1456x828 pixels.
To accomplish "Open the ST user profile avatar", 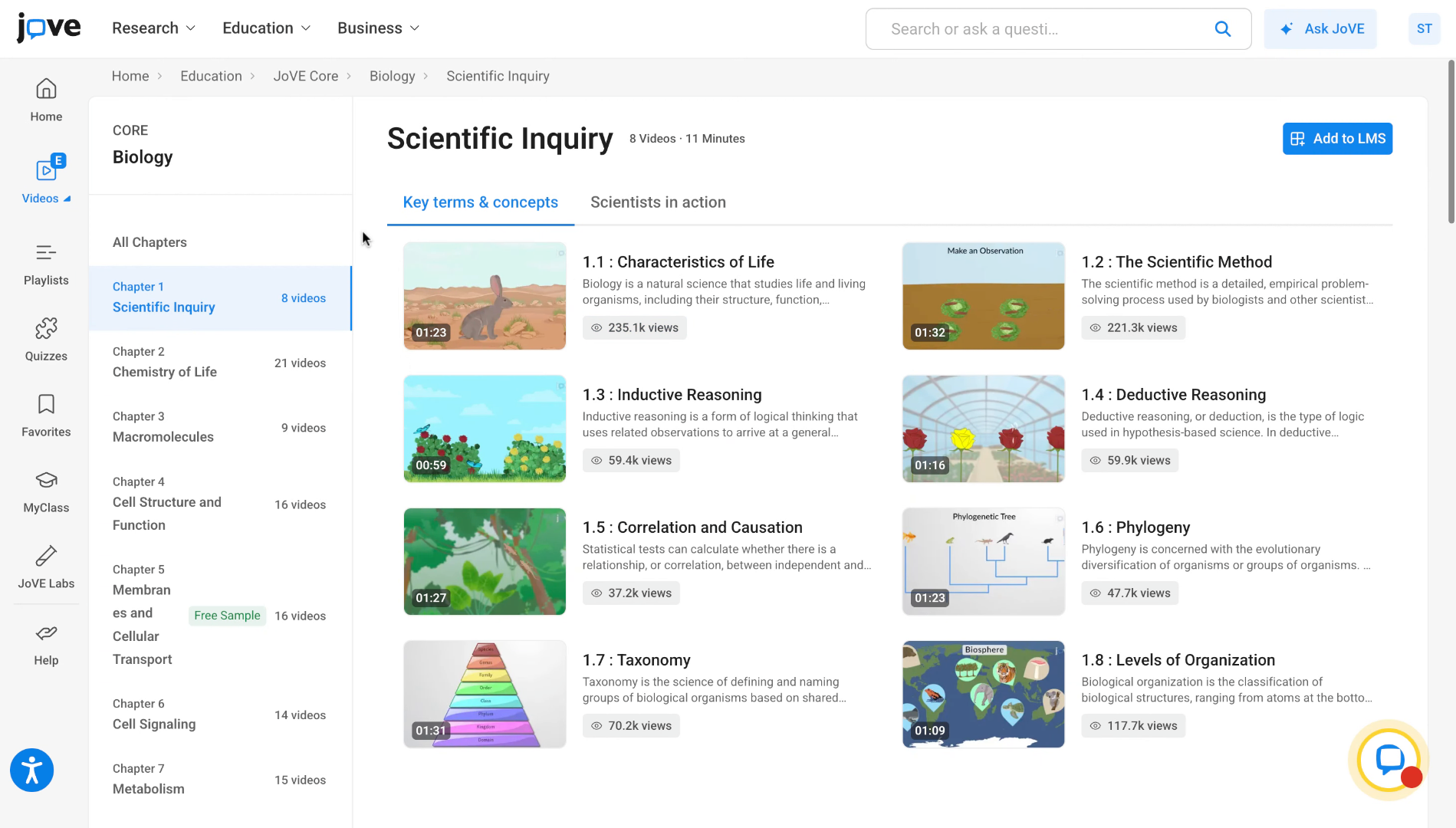I will pyautogui.click(x=1424, y=29).
